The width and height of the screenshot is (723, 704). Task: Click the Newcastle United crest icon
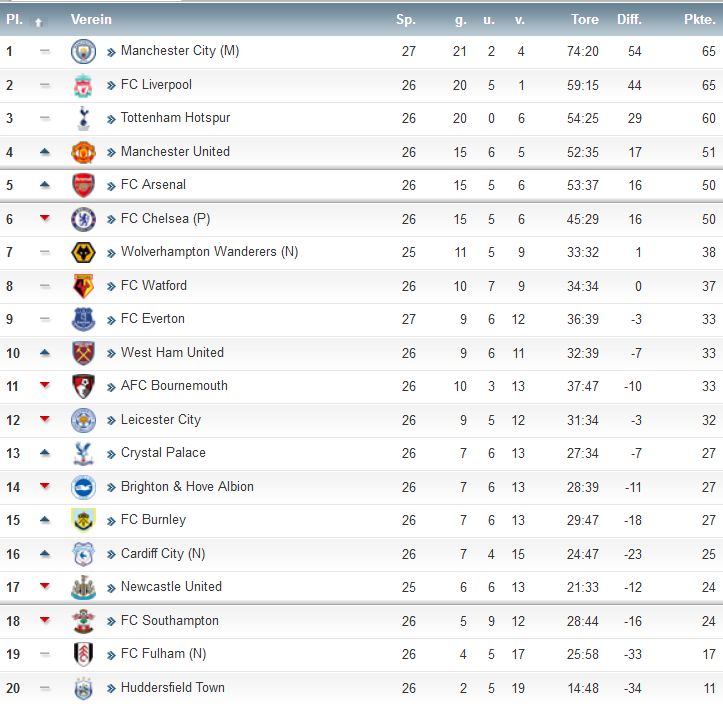pos(83,587)
